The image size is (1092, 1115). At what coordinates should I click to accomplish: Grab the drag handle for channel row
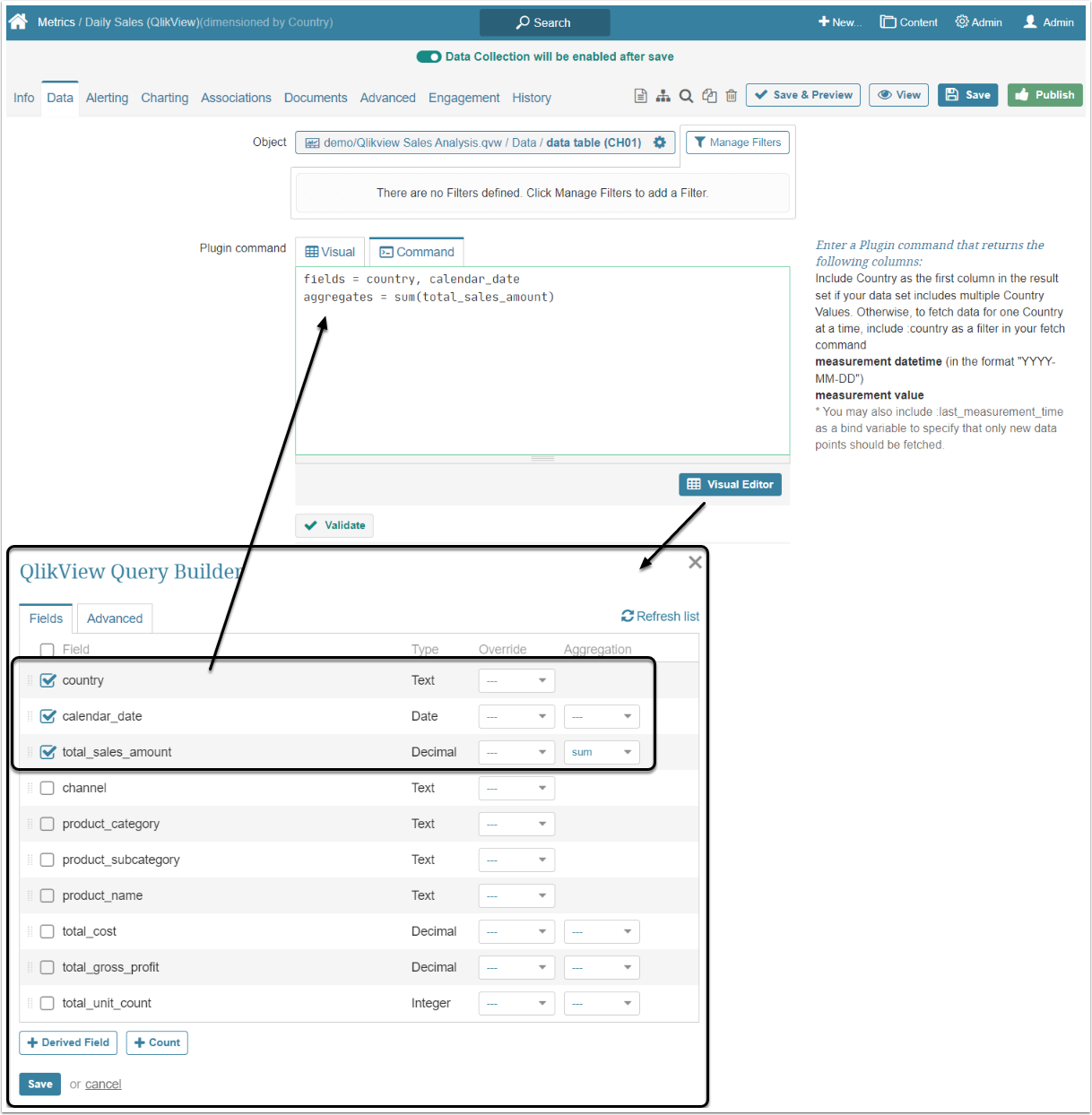coord(30,788)
